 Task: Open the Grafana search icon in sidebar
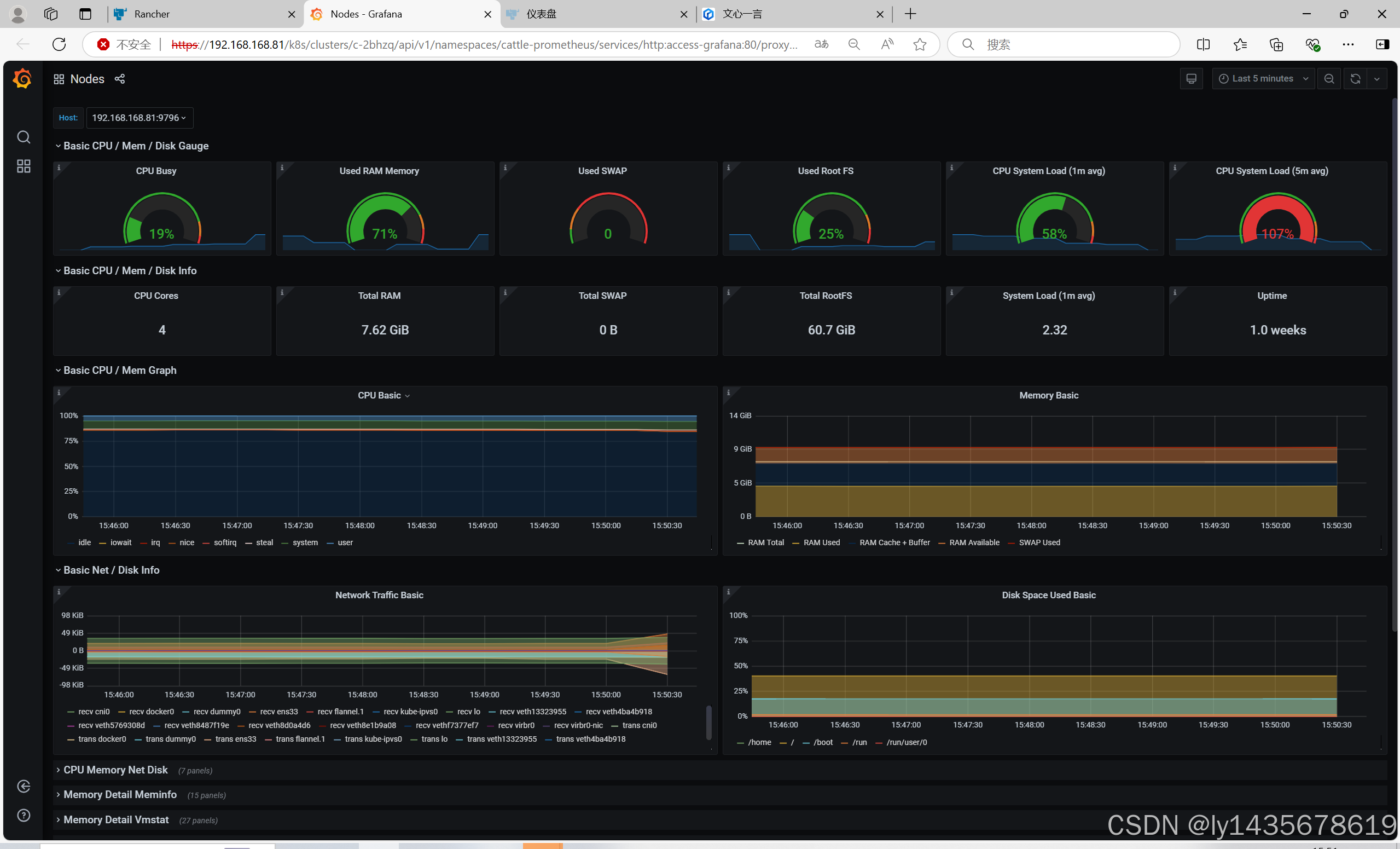point(24,137)
